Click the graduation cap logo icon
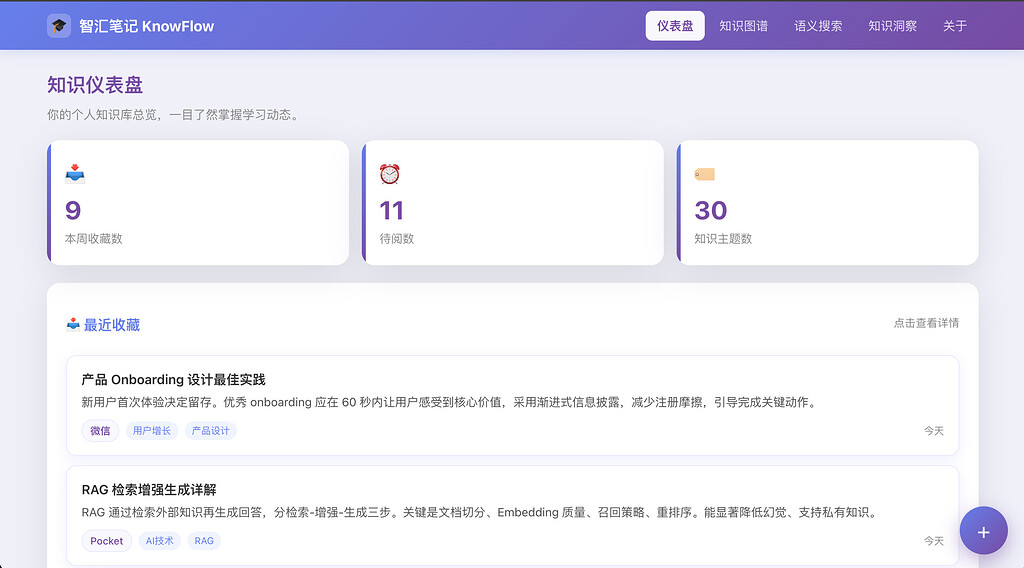 (59, 26)
